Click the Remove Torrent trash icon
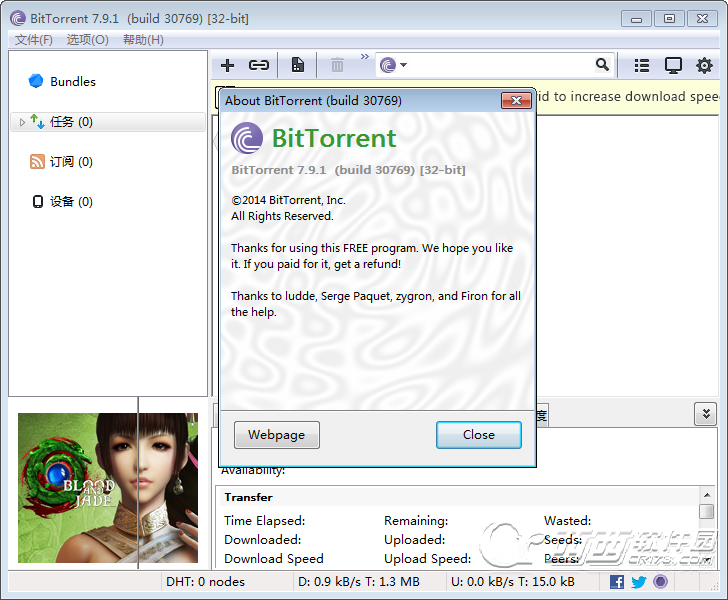The height and width of the screenshot is (600, 728). 337,65
